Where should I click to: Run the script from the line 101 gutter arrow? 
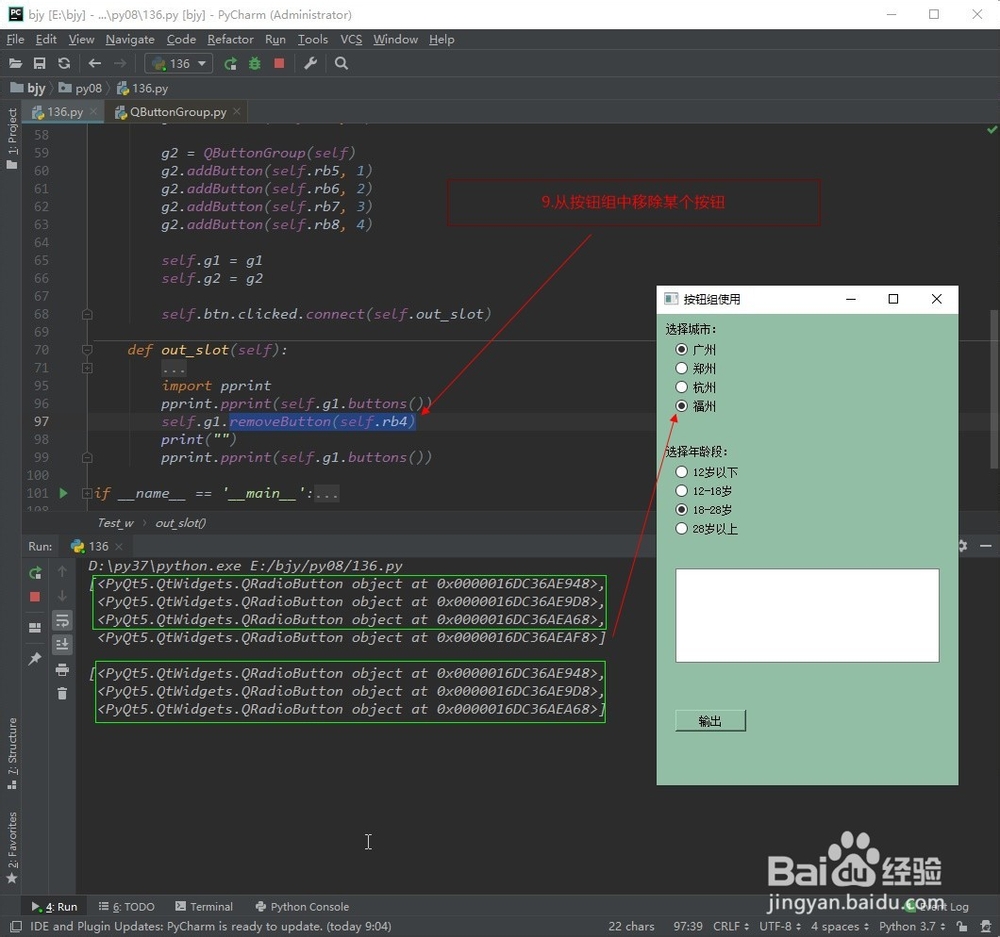pyautogui.click(x=63, y=493)
